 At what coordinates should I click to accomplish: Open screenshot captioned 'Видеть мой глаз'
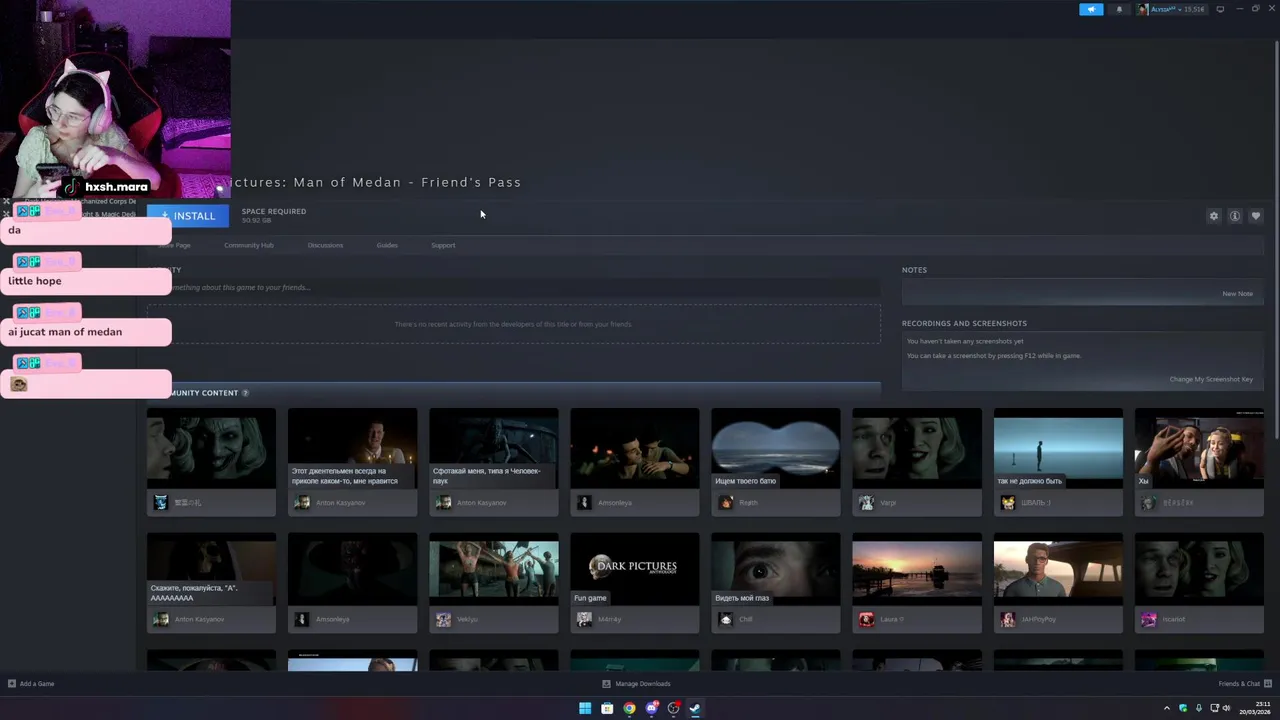tap(775, 568)
